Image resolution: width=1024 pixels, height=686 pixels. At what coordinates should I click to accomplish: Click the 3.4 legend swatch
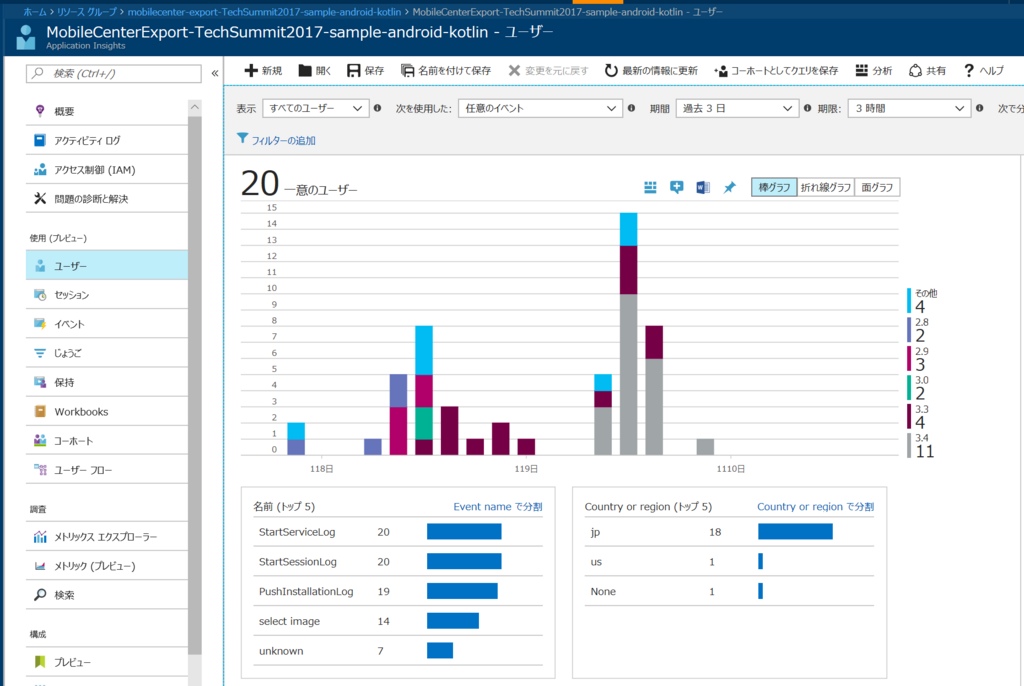[909, 446]
